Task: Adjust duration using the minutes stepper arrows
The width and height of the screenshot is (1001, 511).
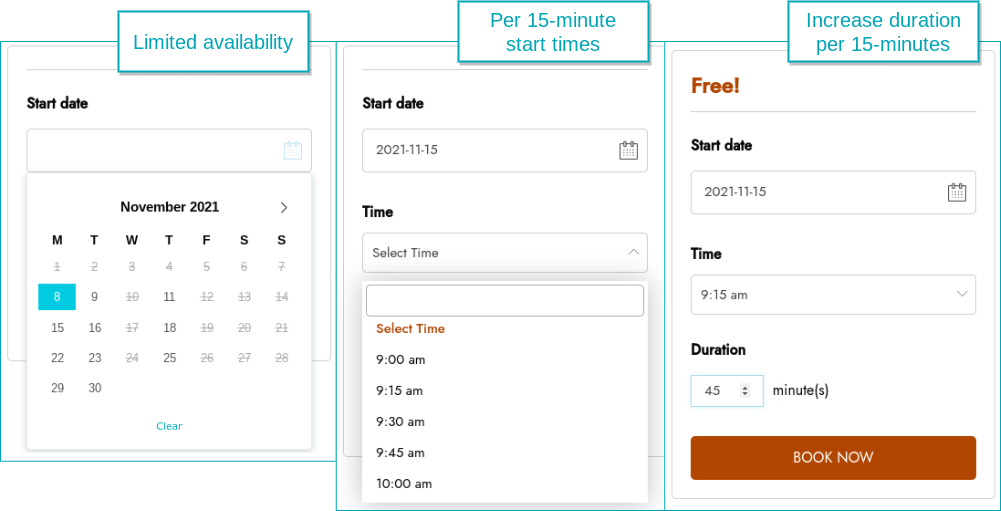Action: 744,390
